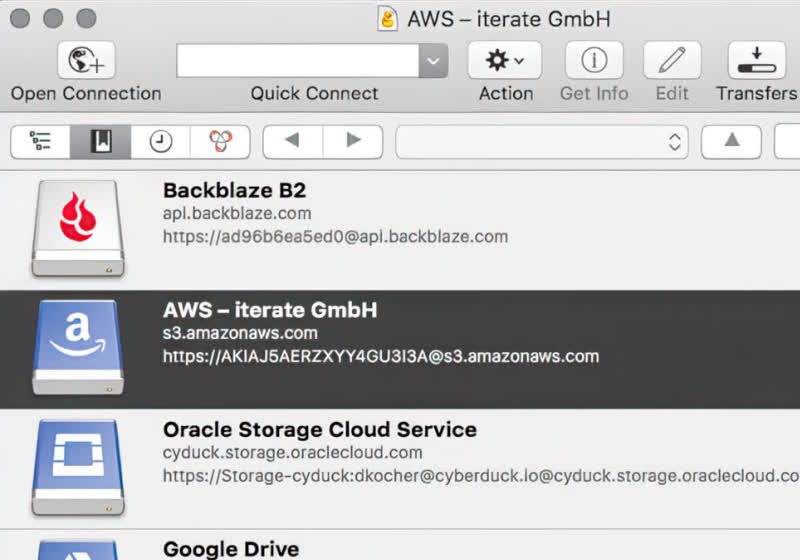Screen dimensions: 800x560
Task: Show the connection History view
Action: point(160,141)
